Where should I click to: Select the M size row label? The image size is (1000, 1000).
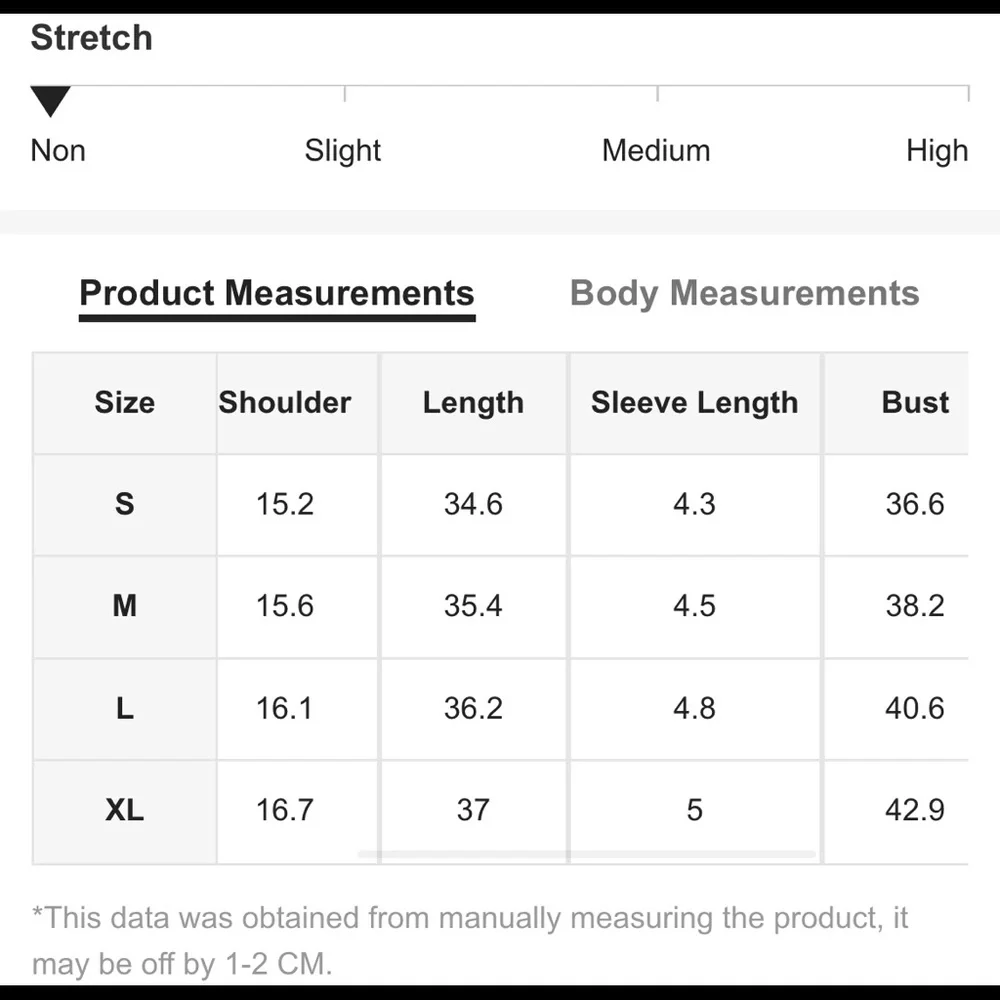[x=125, y=606]
